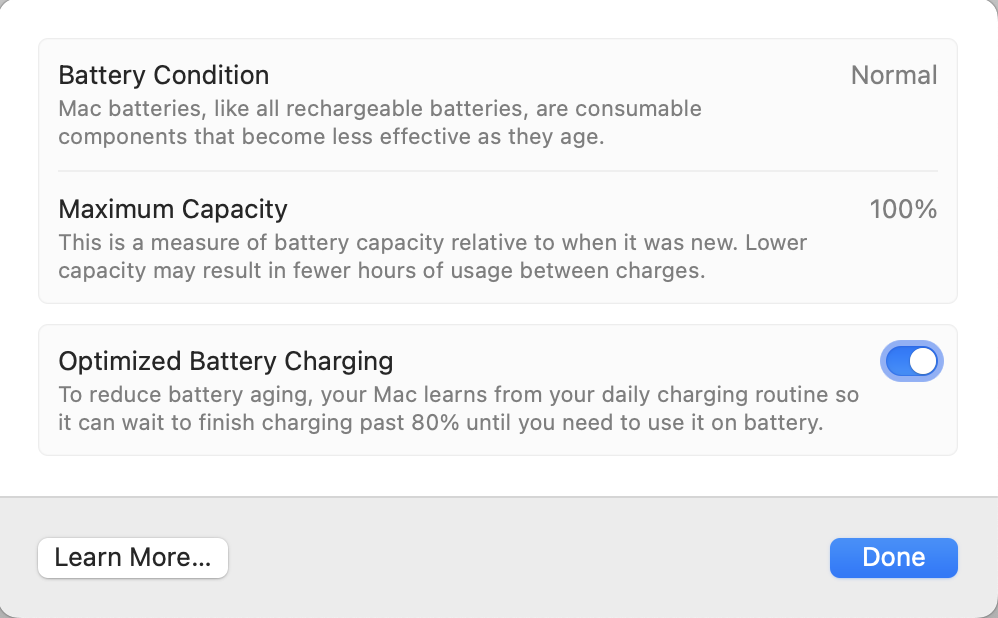
Task: Select the Normal battery condition status
Action: 893,75
